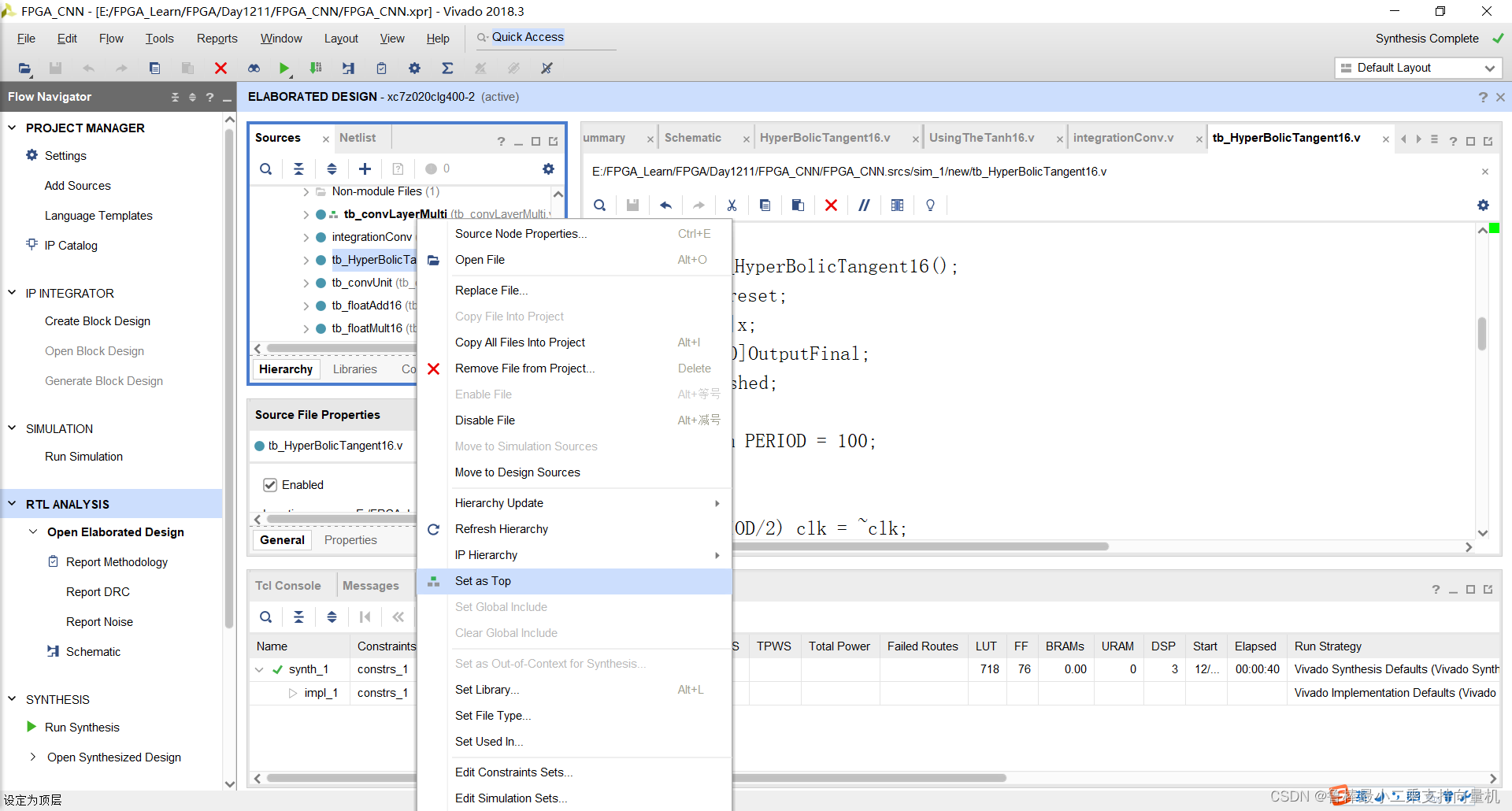Toggle the Enabled checkbox in Source File Properties

tap(270, 485)
